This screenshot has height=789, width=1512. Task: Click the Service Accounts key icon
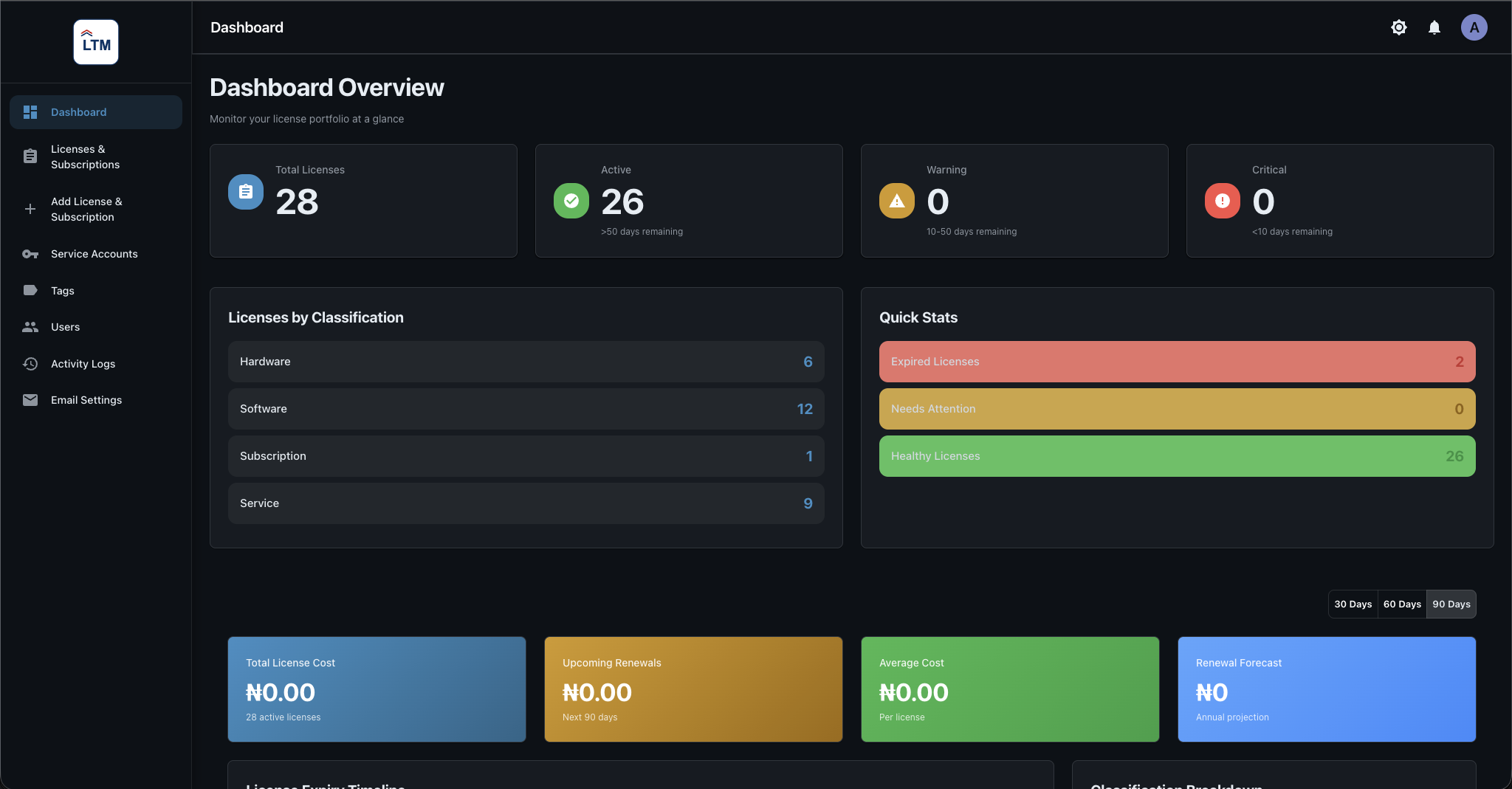point(30,254)
